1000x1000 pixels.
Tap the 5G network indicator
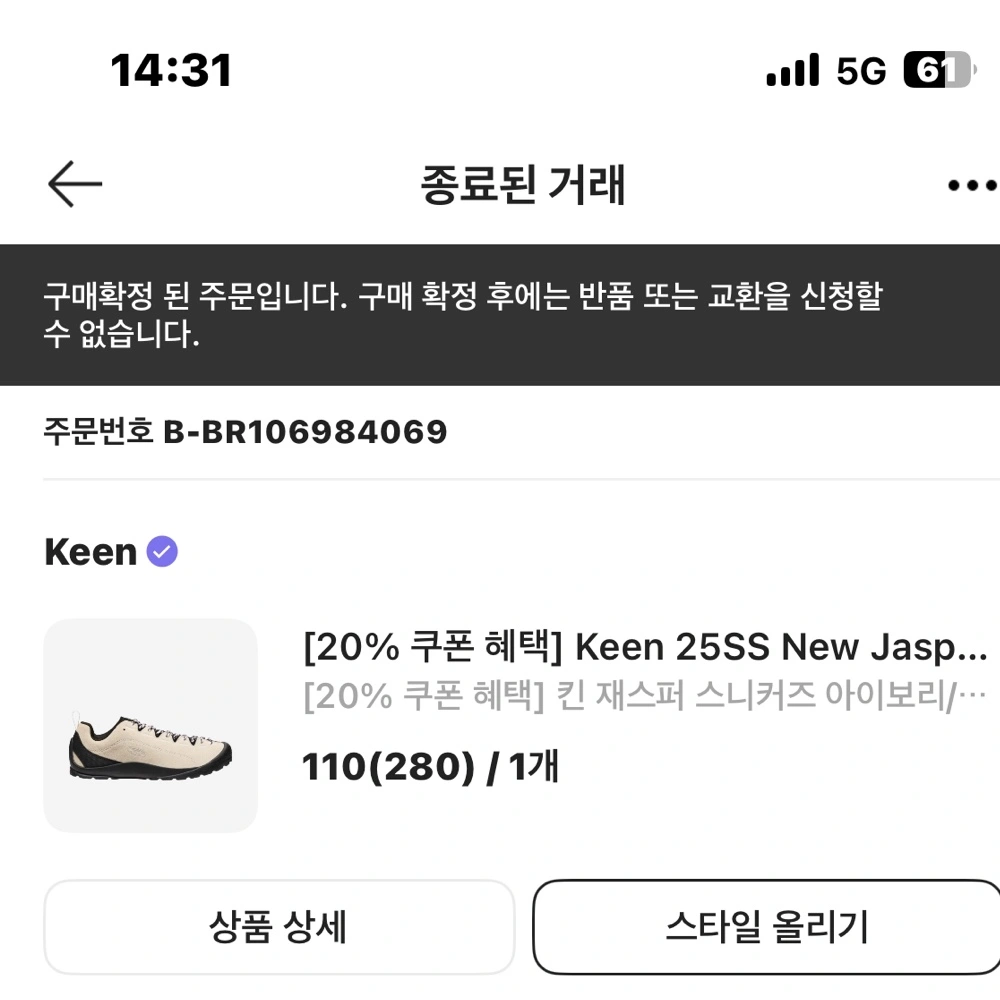pos(861,71)
